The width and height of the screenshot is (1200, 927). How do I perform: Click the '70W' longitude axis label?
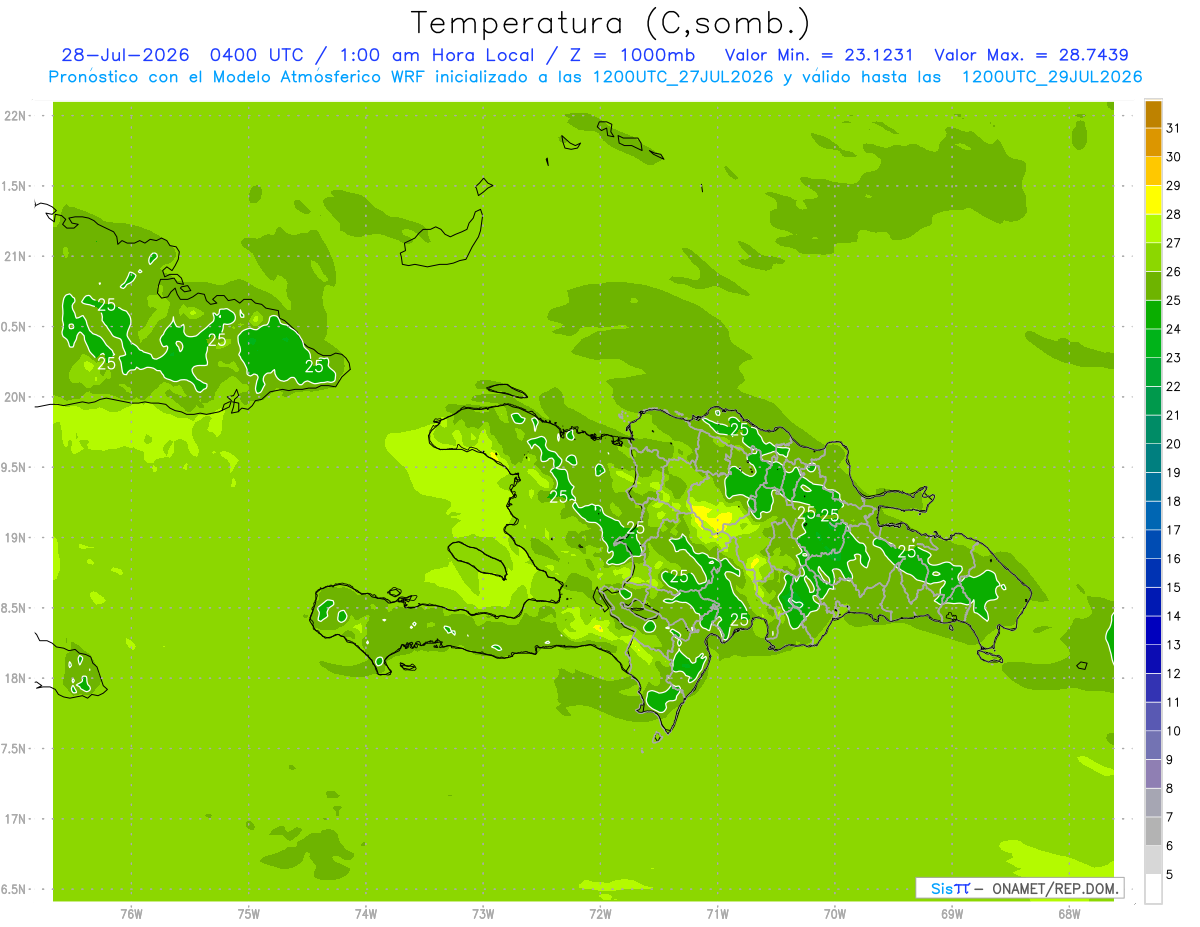[834, 913]
